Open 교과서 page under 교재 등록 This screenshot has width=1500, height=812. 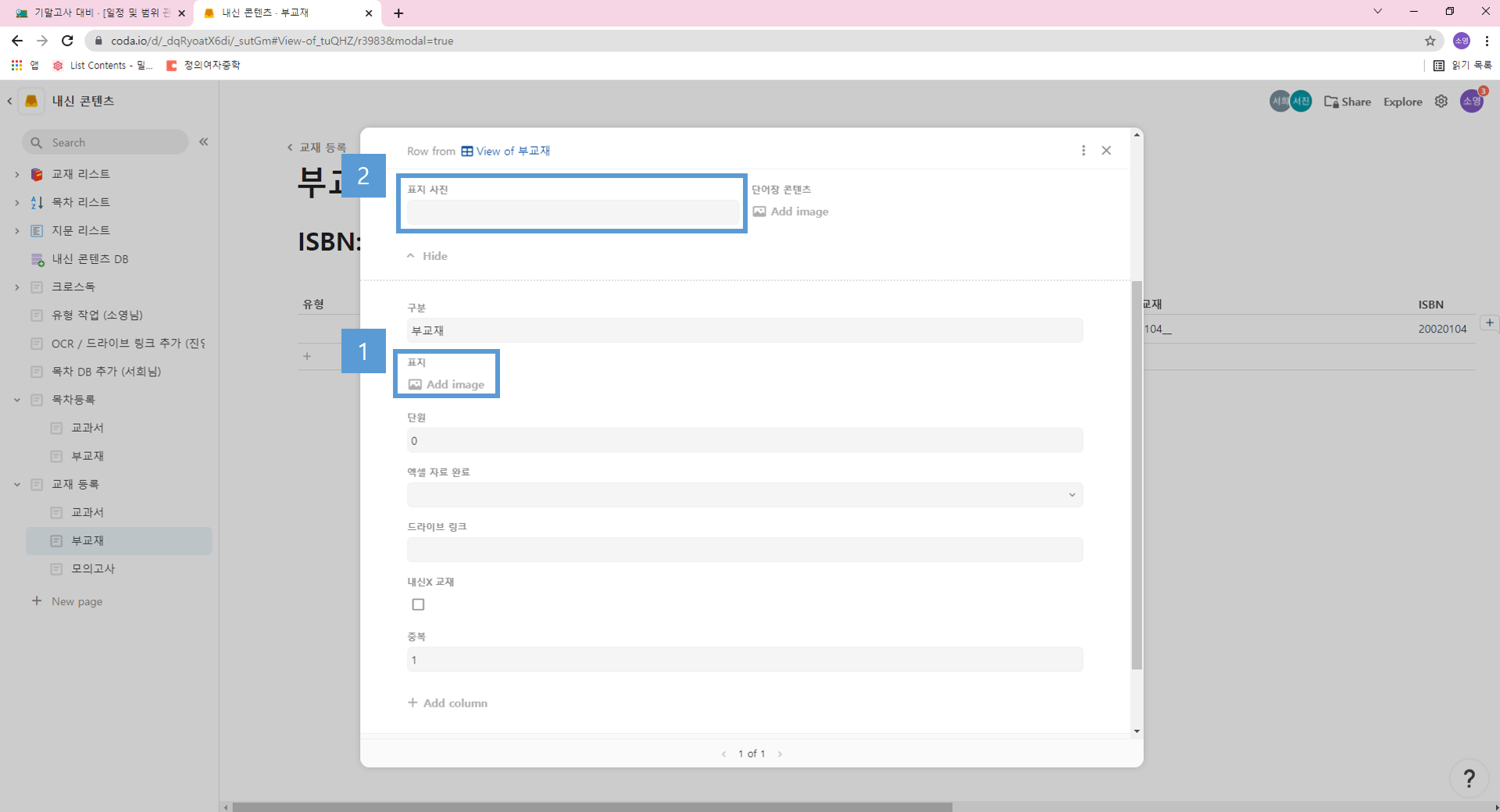coord(87,512)
